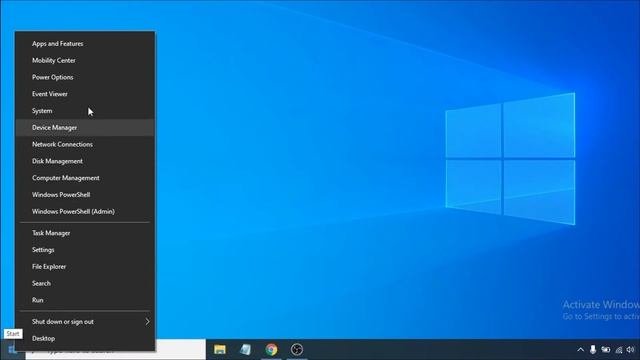Choose Network Connections

tap(85, 144)
